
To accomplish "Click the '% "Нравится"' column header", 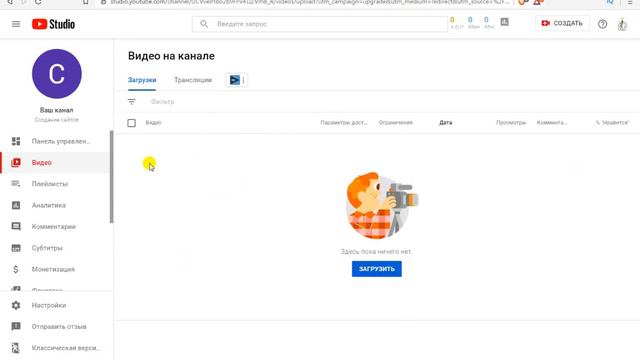I will click(x=612, y=122).
